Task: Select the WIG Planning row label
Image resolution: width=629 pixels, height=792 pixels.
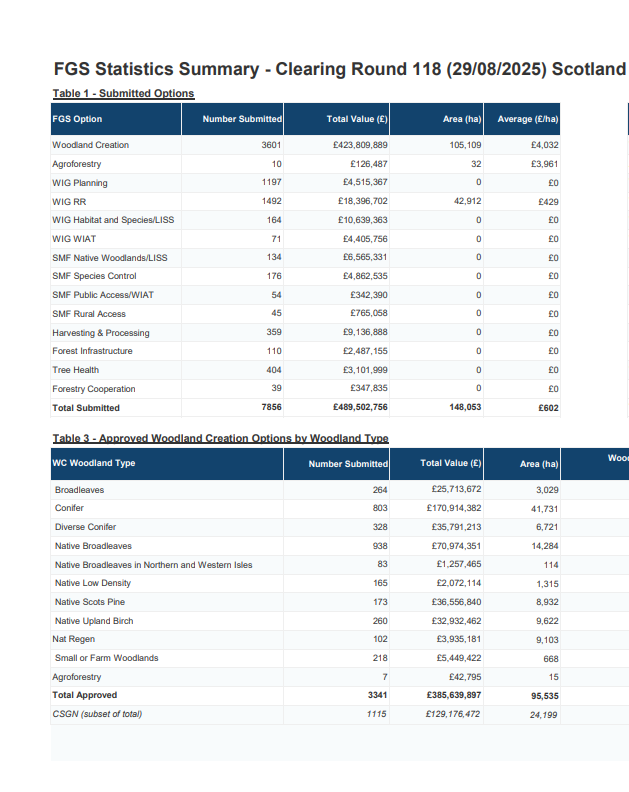Action: pyautogui.click(x=80, y=183)
